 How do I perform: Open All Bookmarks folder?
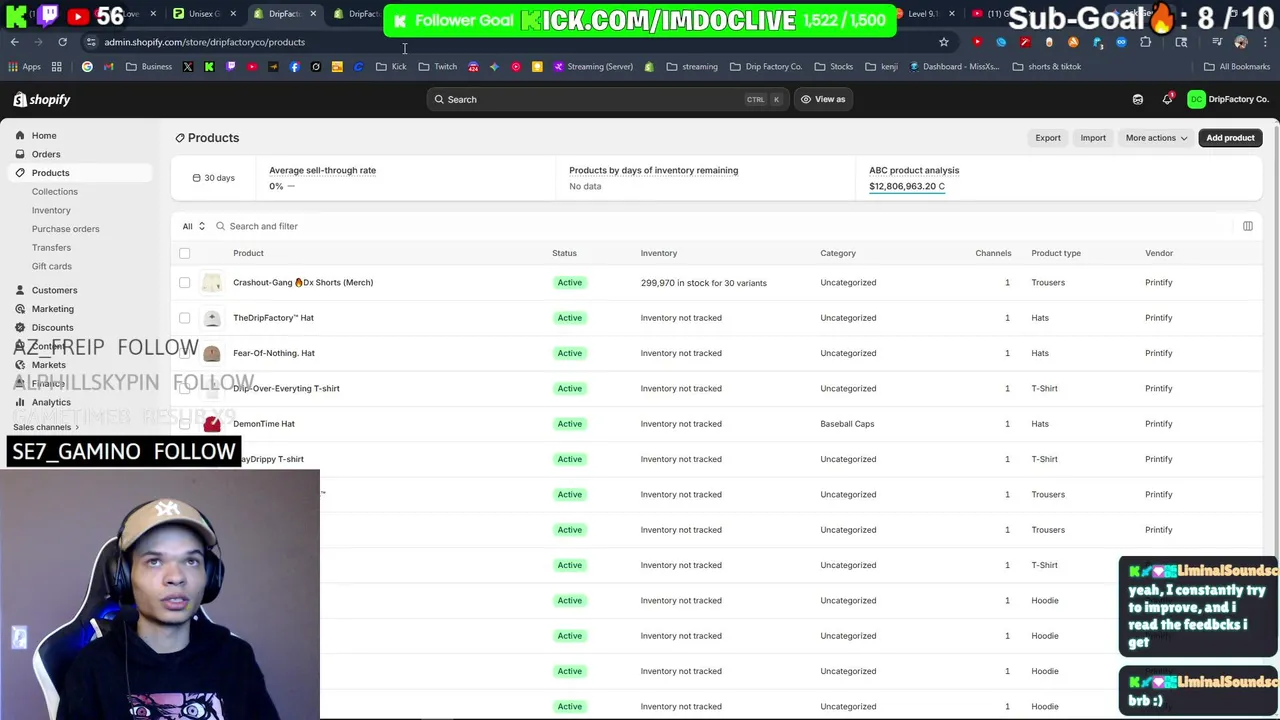(x=1237, y=67)
